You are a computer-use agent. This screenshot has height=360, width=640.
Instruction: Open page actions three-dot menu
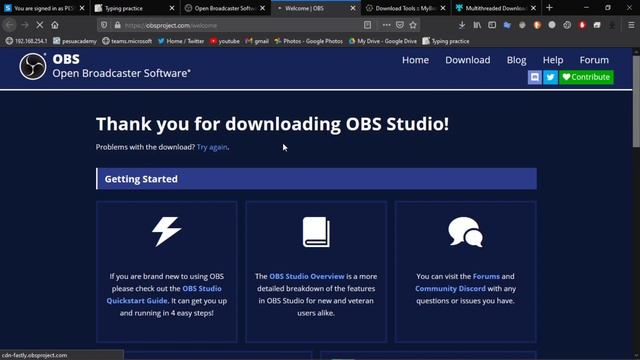[x=386, y=25]
